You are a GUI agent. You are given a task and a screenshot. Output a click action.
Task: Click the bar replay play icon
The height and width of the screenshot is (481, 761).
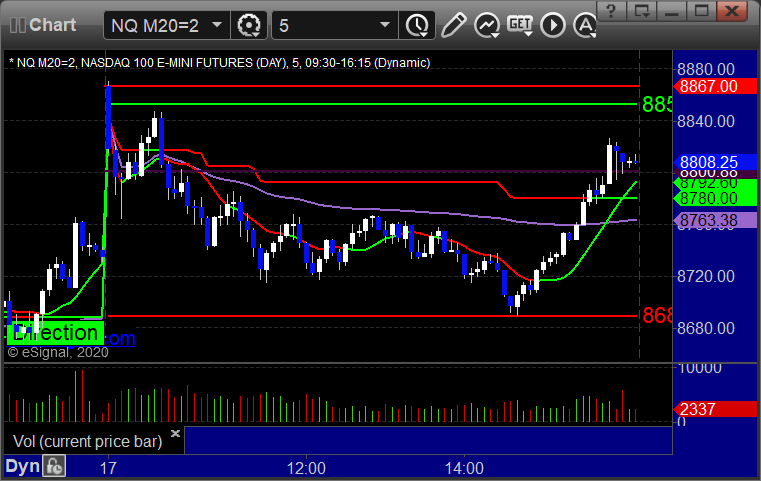553,25
